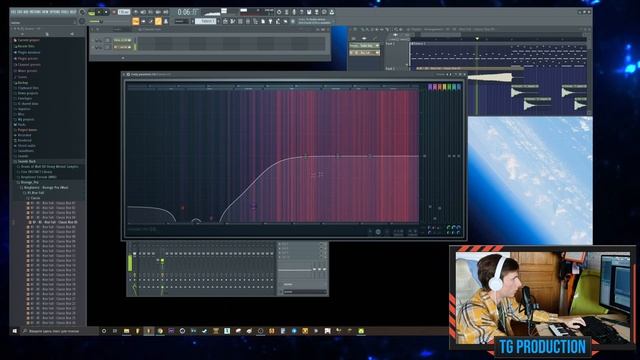Screen dimensions: 640x360
Task: Expand the Mixer presets folder
Action: point(26,71)
